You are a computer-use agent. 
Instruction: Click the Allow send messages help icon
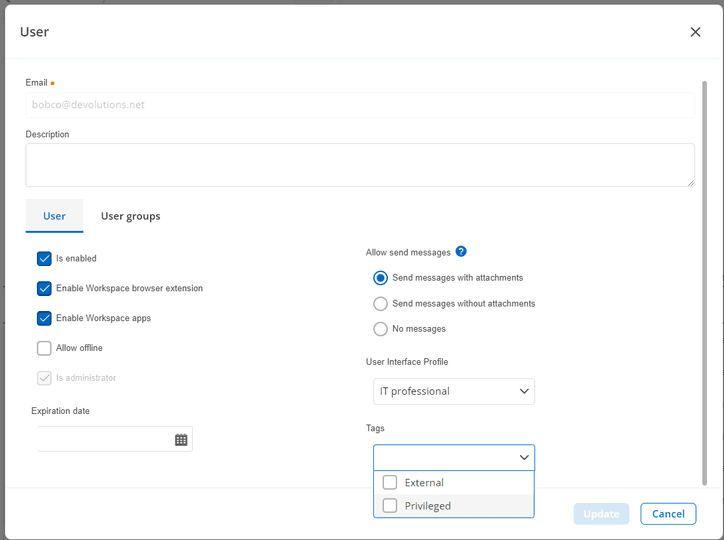(461, 252)
